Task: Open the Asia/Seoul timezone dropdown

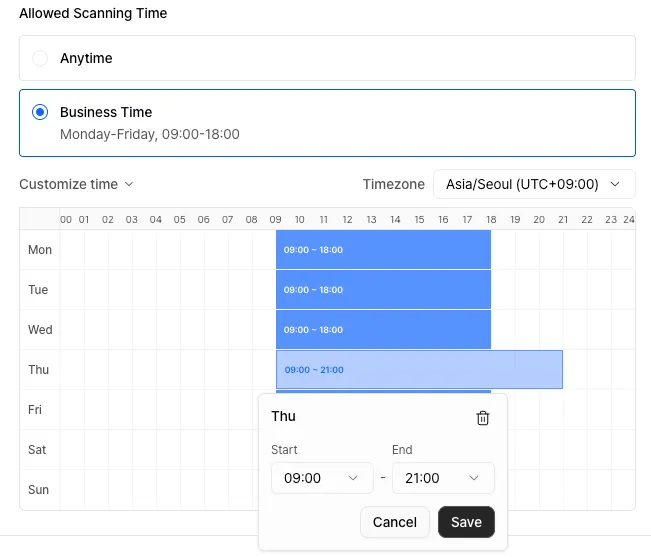Action: tap(533, 184)
